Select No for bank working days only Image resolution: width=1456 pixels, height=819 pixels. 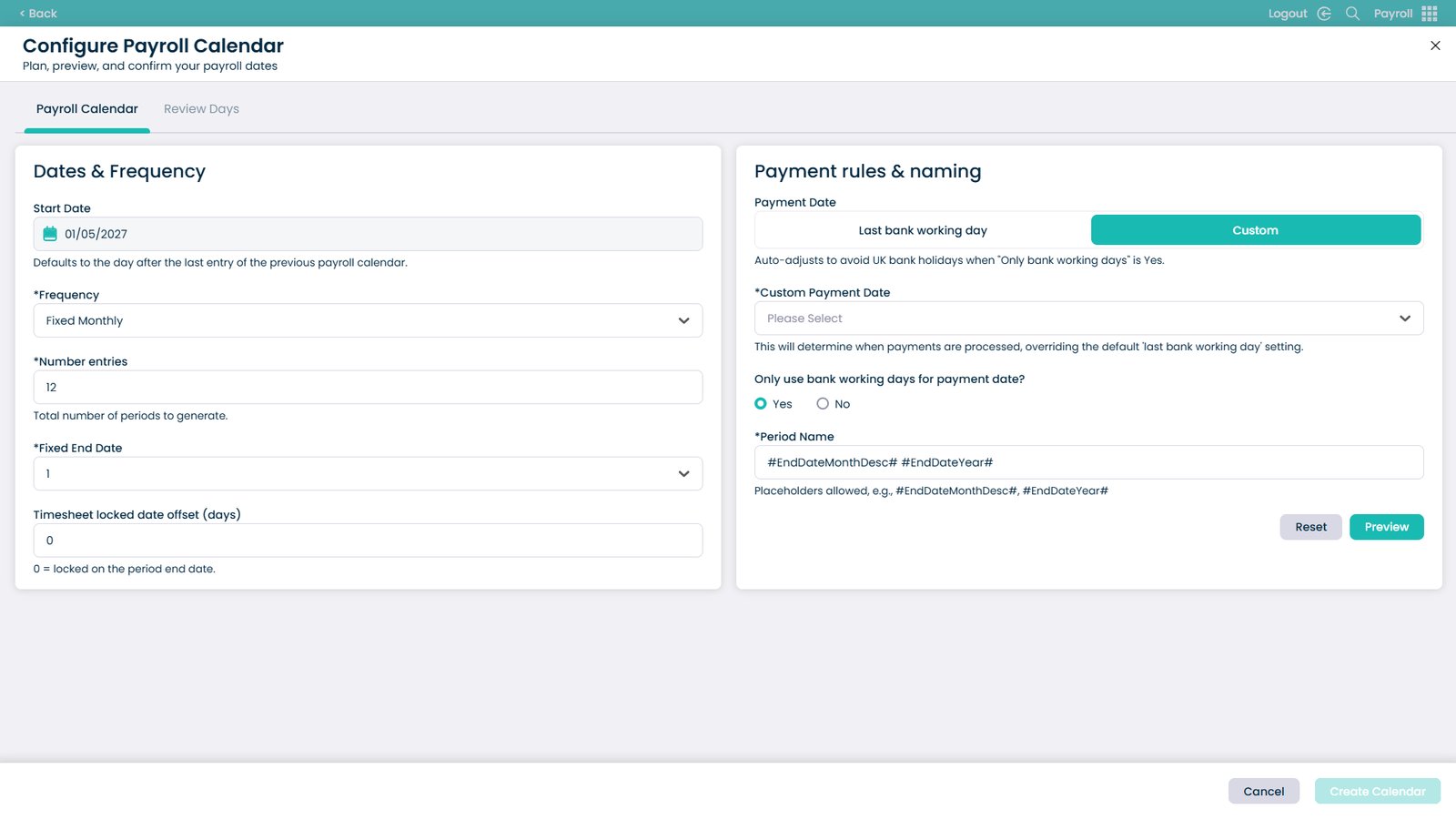coord(823,404)
